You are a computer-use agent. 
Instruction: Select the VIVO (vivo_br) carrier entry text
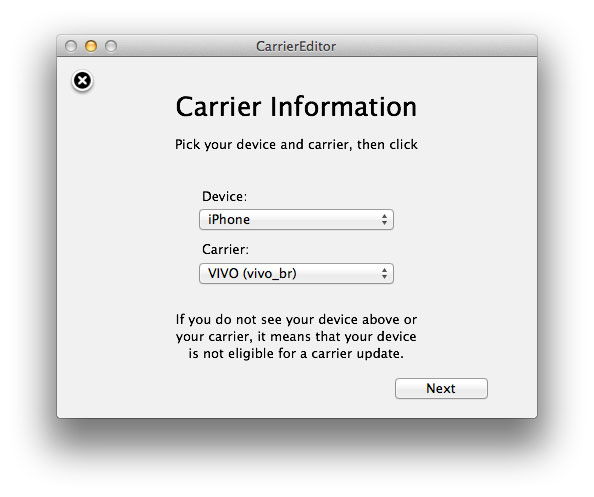tap(252, 274)
